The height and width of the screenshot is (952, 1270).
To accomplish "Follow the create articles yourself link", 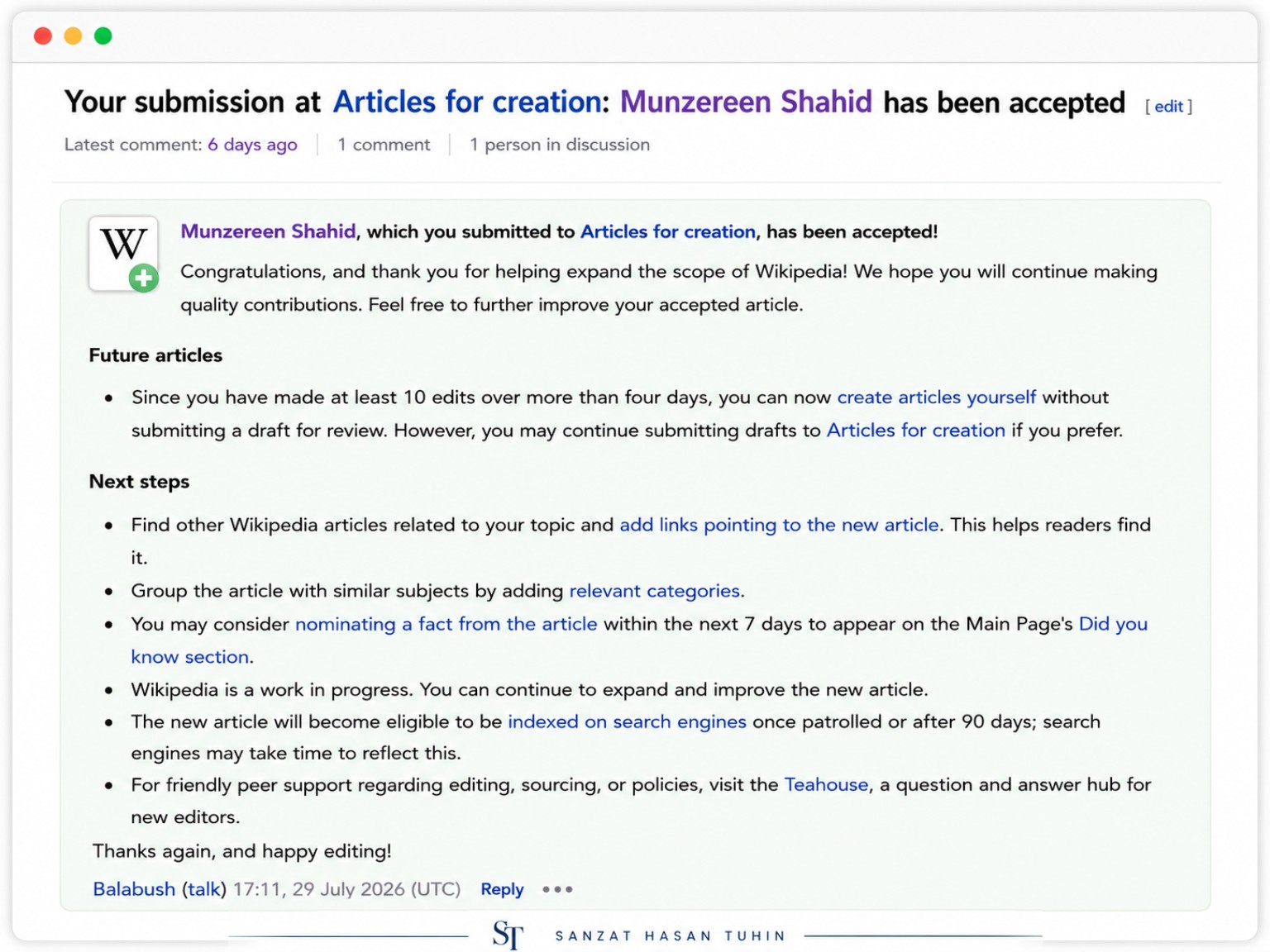I will [x=936, y=397].
